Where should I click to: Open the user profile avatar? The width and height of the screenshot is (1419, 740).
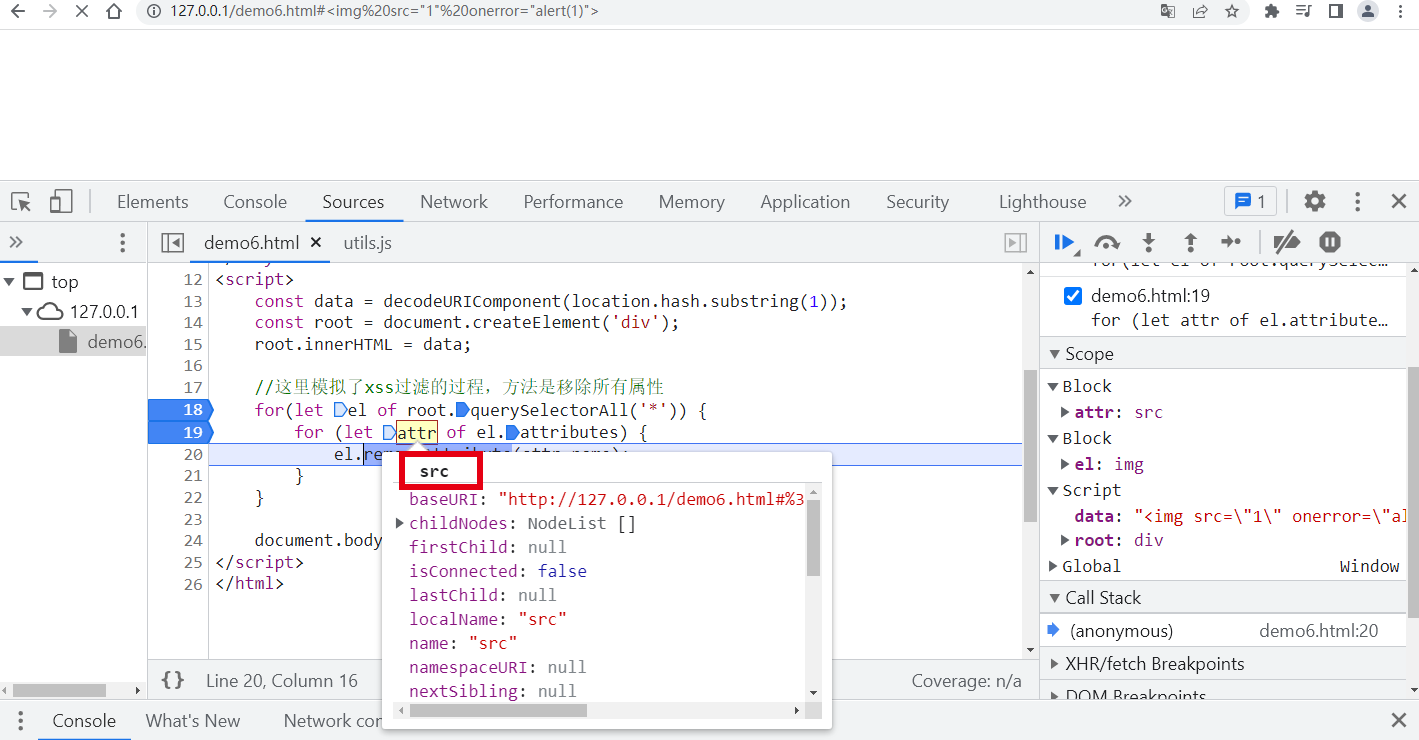[x=1368, y=12]
